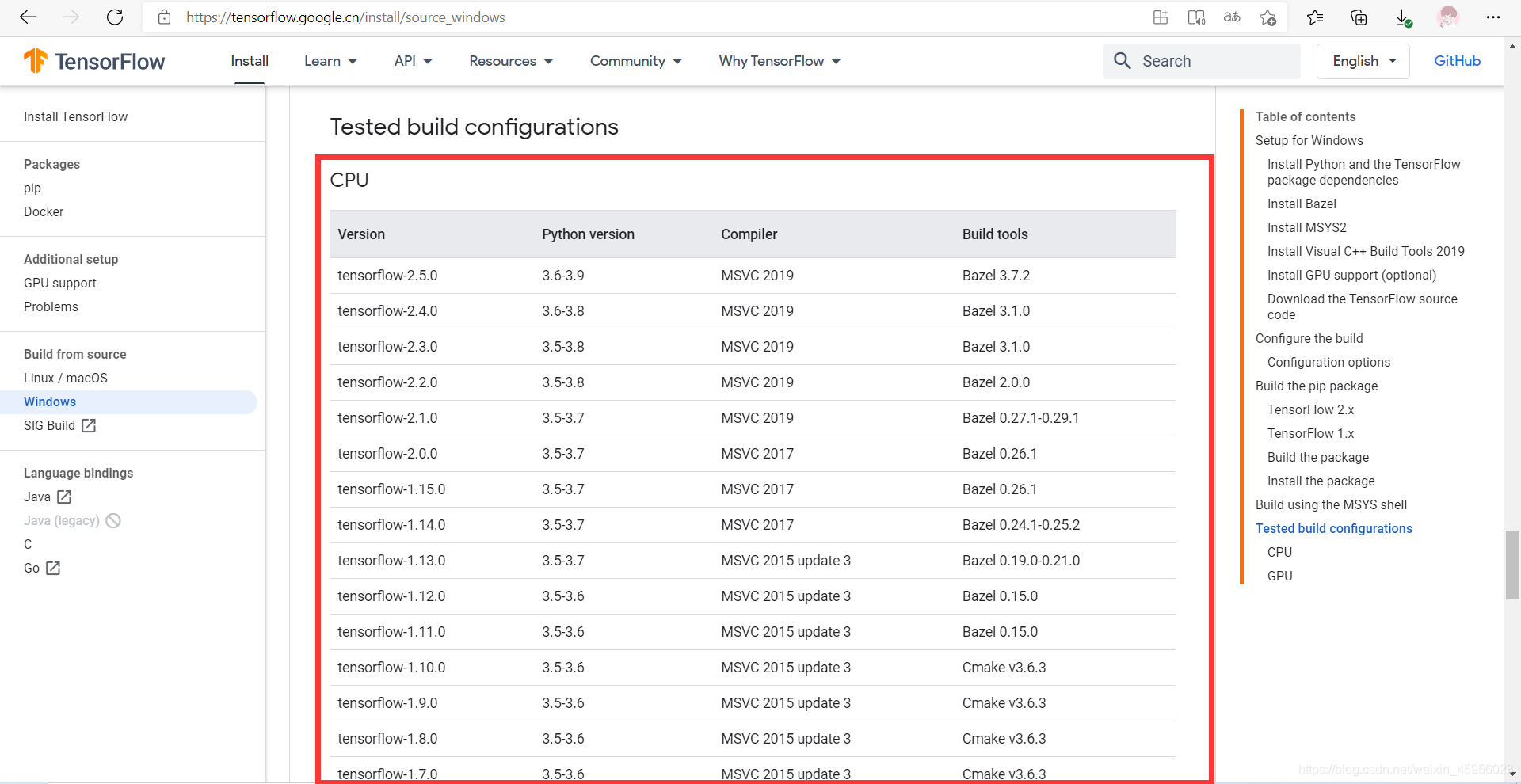1521x784 pixels.
Task: Click the page vertical scrollbar thumb
Action: [1512, 565]
